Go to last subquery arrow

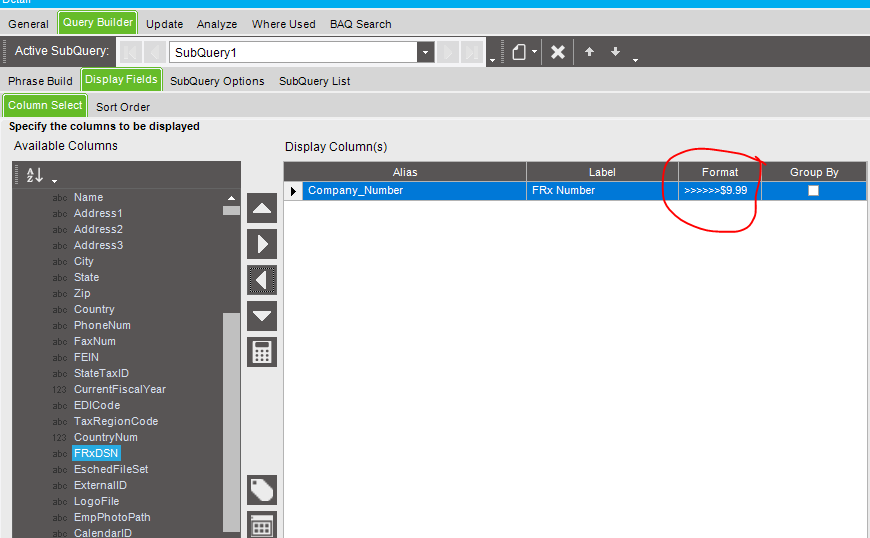point(472,52)
